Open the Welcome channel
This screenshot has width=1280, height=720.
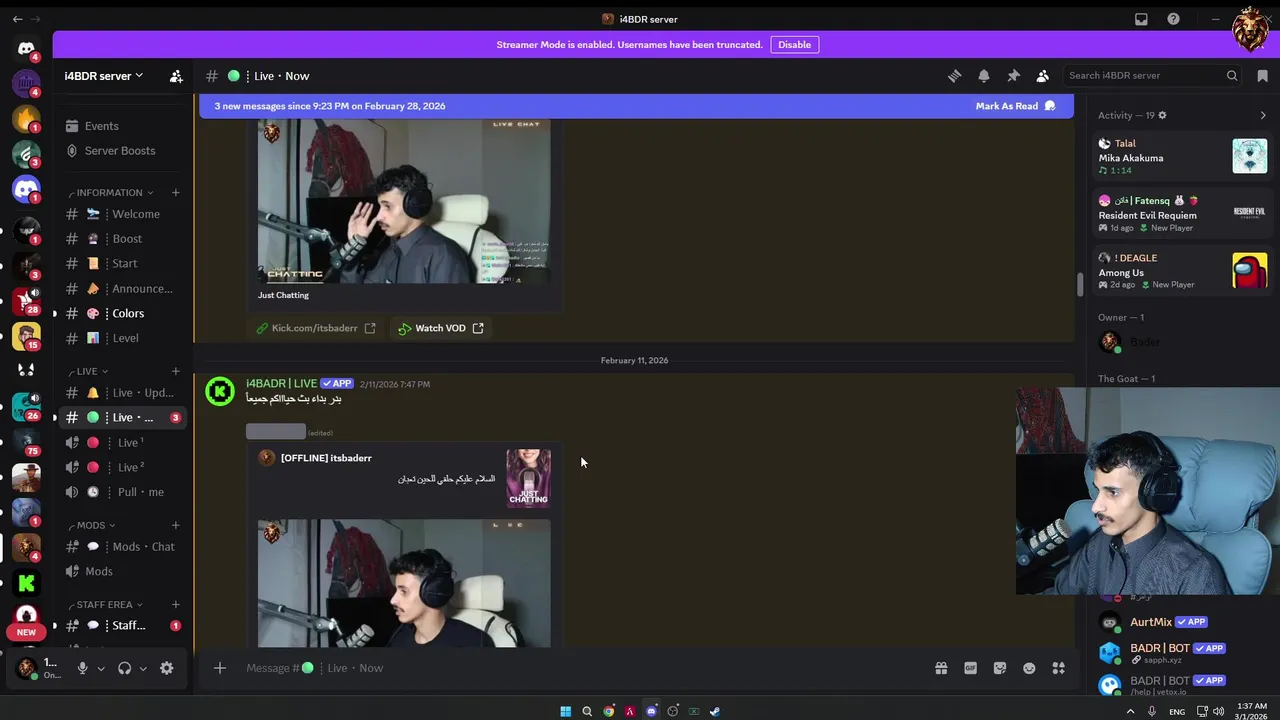123,214
